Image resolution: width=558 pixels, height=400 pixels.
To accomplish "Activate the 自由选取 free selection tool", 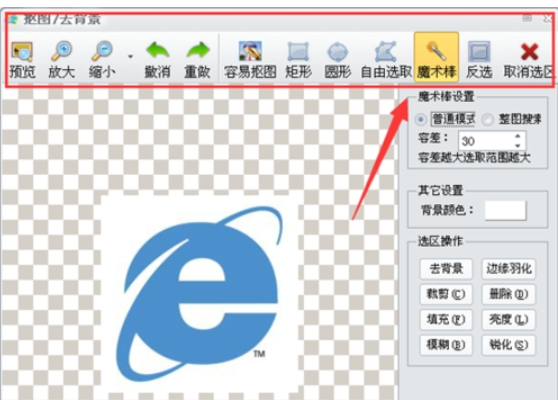I will click(386, 60).
